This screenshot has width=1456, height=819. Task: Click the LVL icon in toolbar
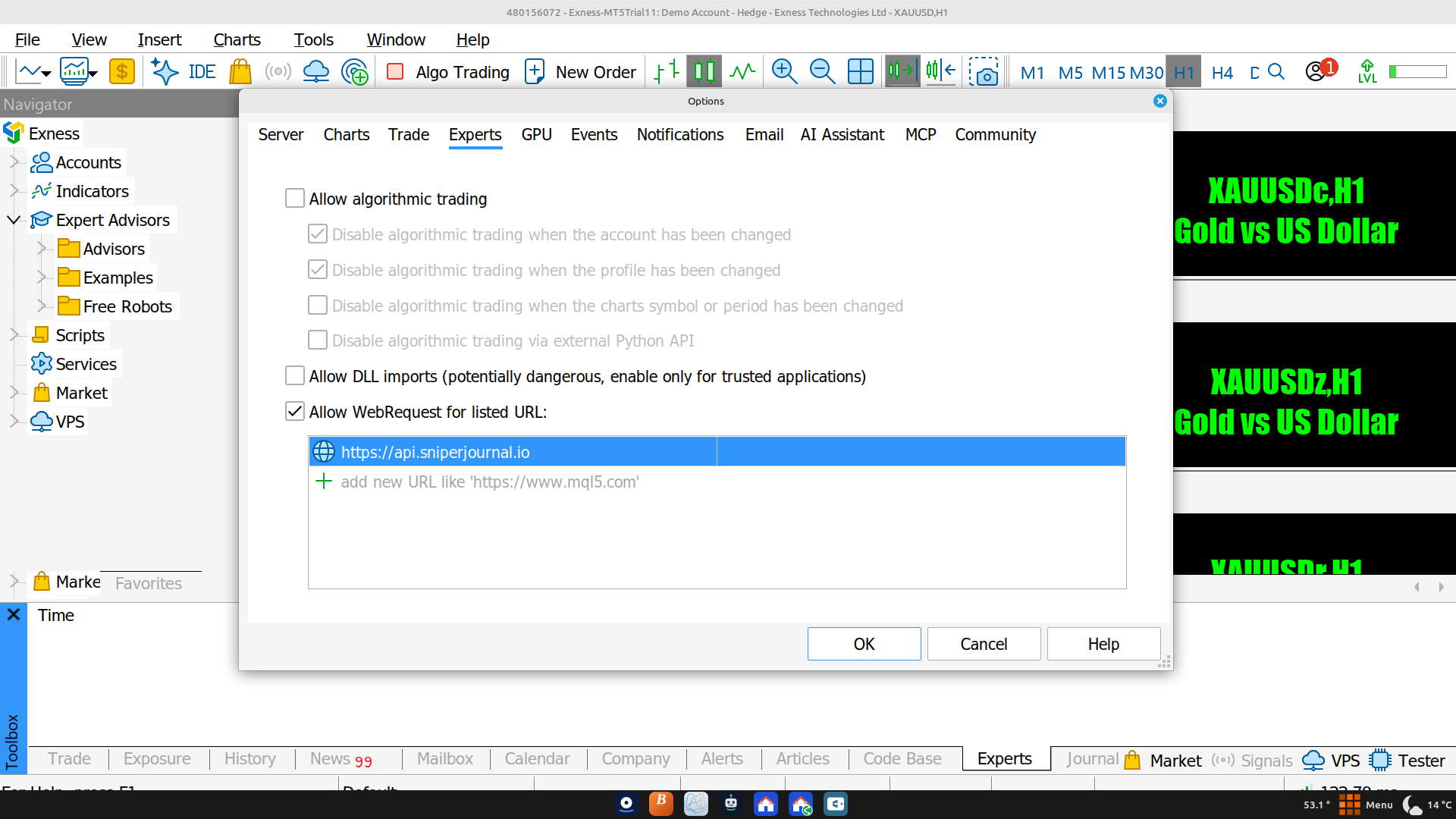pyautogui.click(x=1367, y=72)
